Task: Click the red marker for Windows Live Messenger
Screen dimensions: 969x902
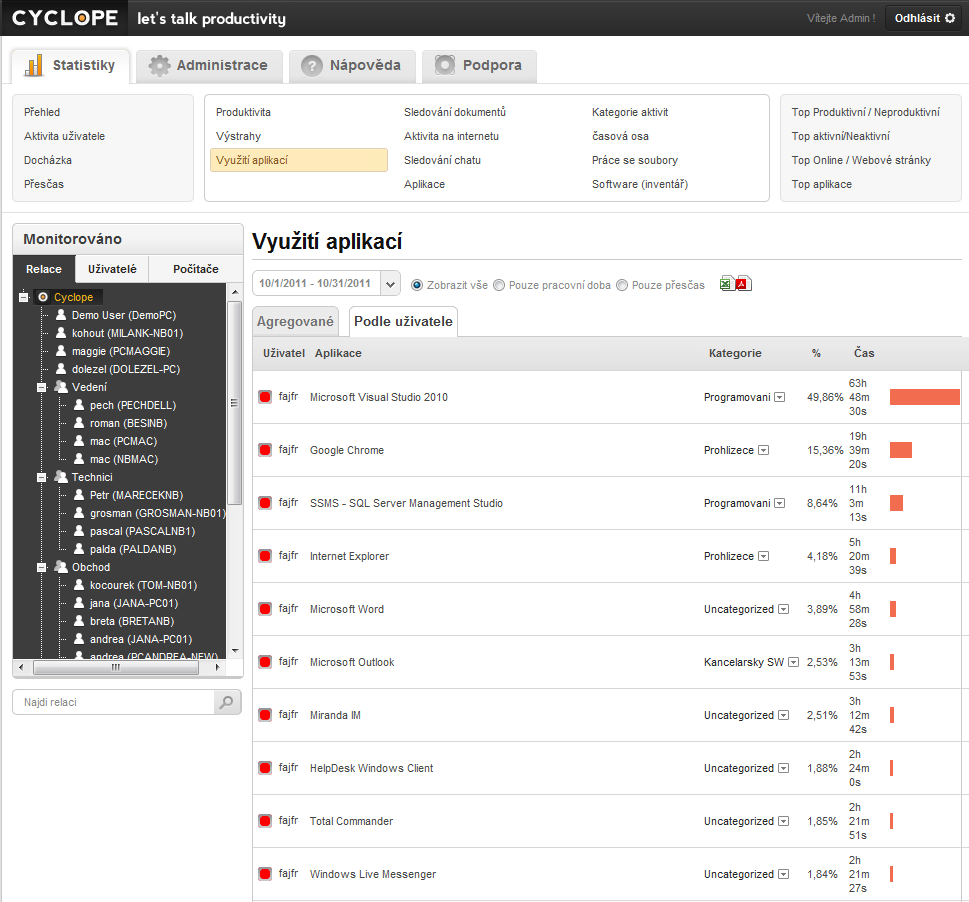Action: coord(265,874)
